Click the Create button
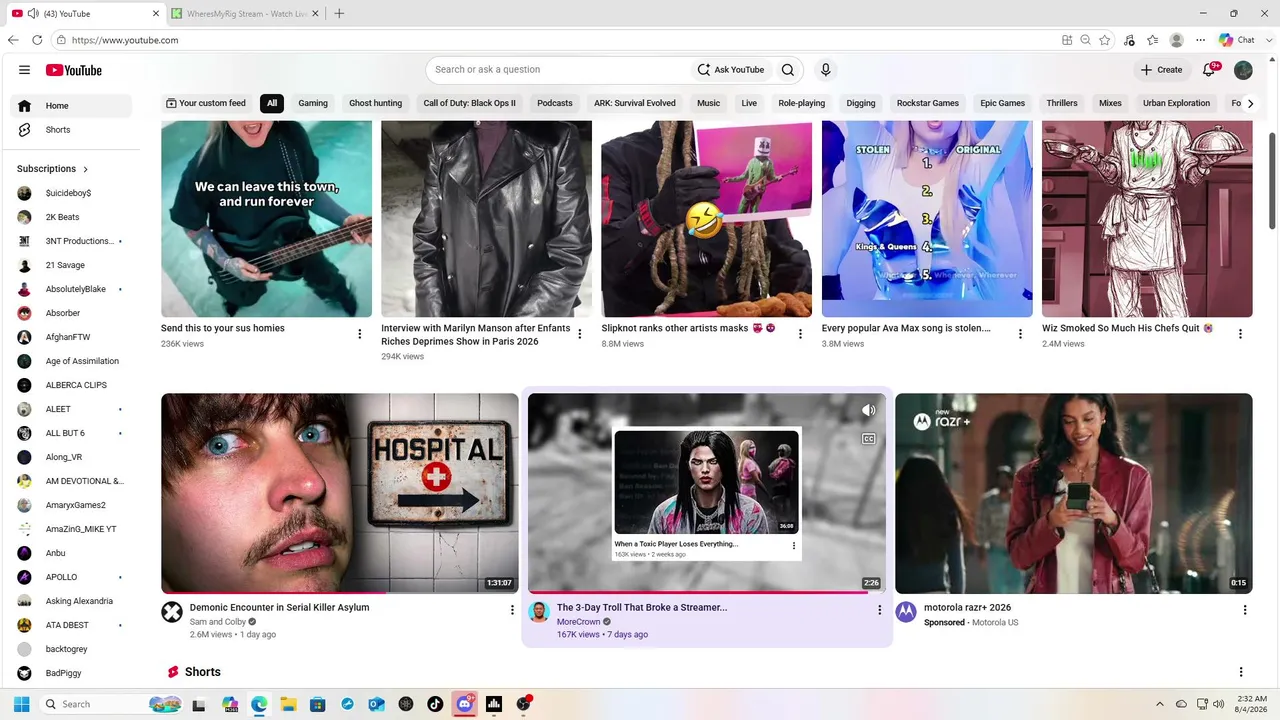The image size is (1280, 720). click(x=1162, y=70)
